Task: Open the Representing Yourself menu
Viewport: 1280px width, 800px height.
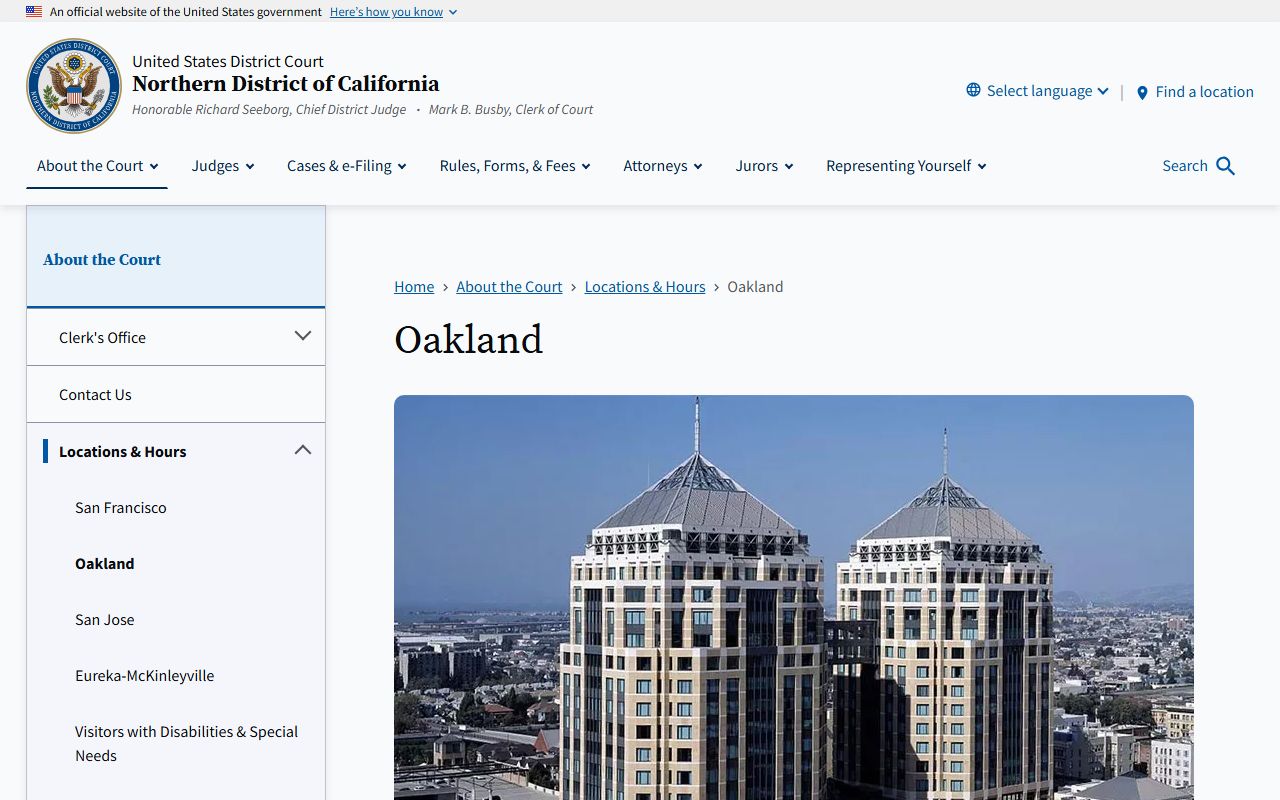Action: pyautogui.click(x=906, y=166)
